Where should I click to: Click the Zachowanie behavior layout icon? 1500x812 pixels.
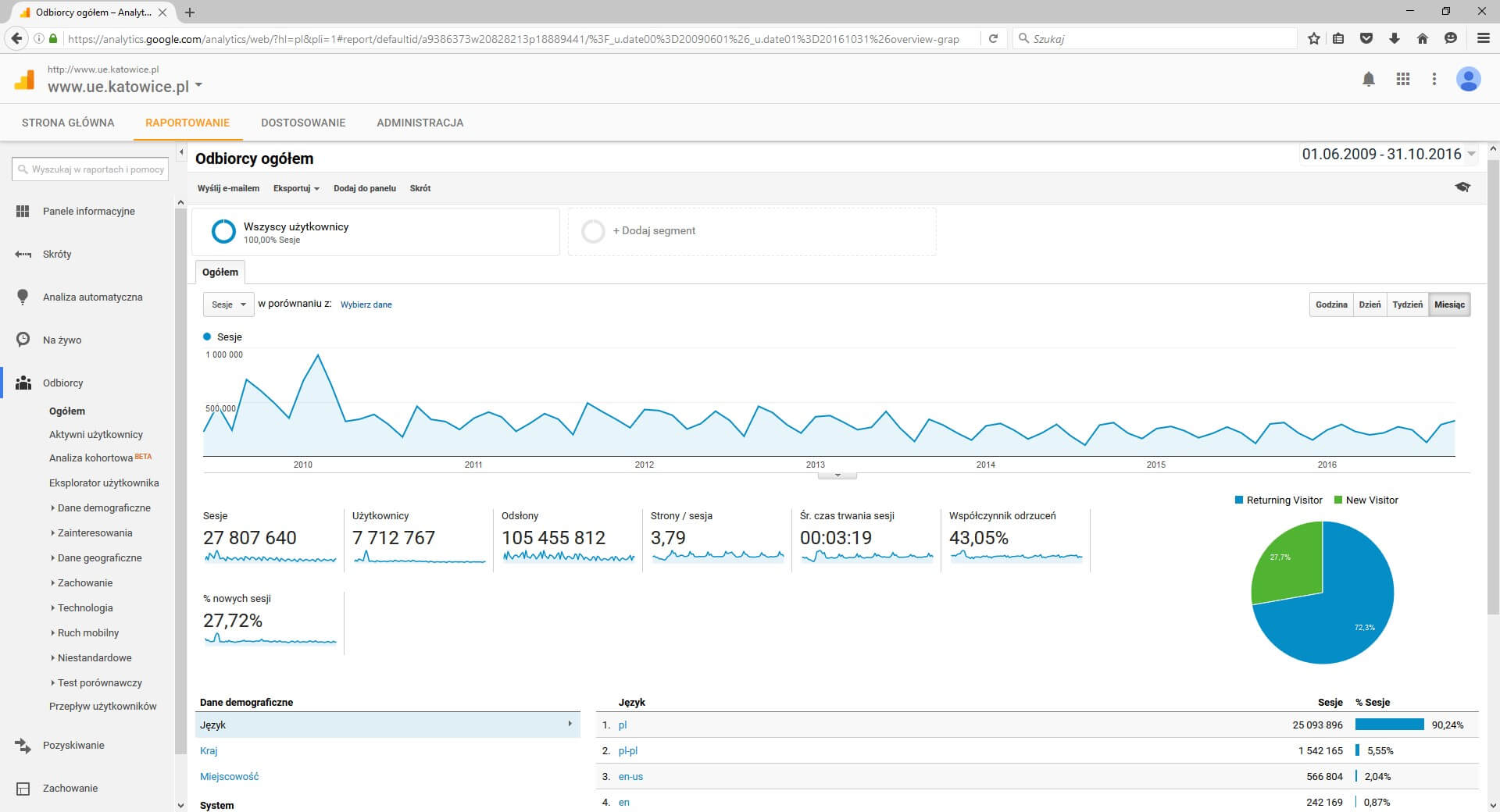pos(23,789)
